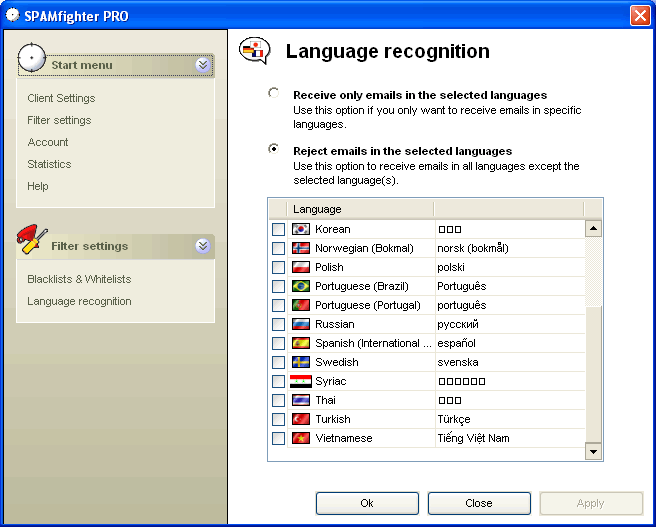Click the Vietnamese flag icon

pos(301,438)
